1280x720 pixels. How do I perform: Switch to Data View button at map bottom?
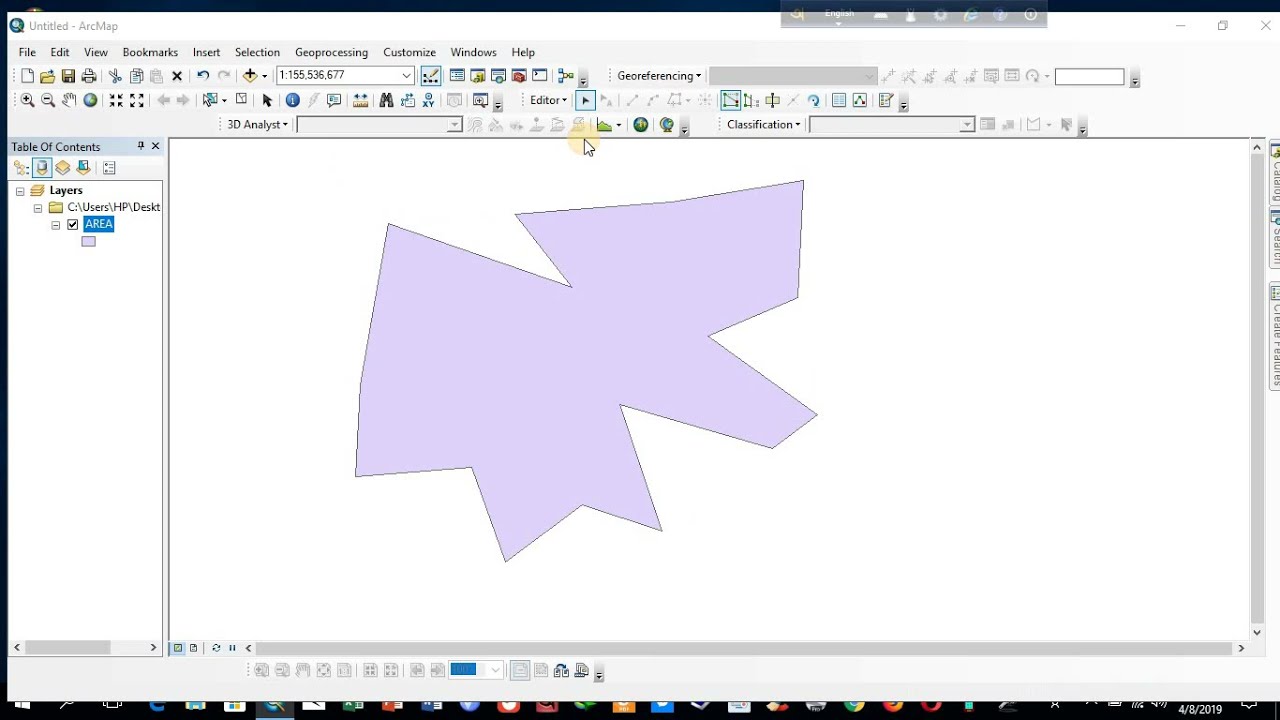178,648
